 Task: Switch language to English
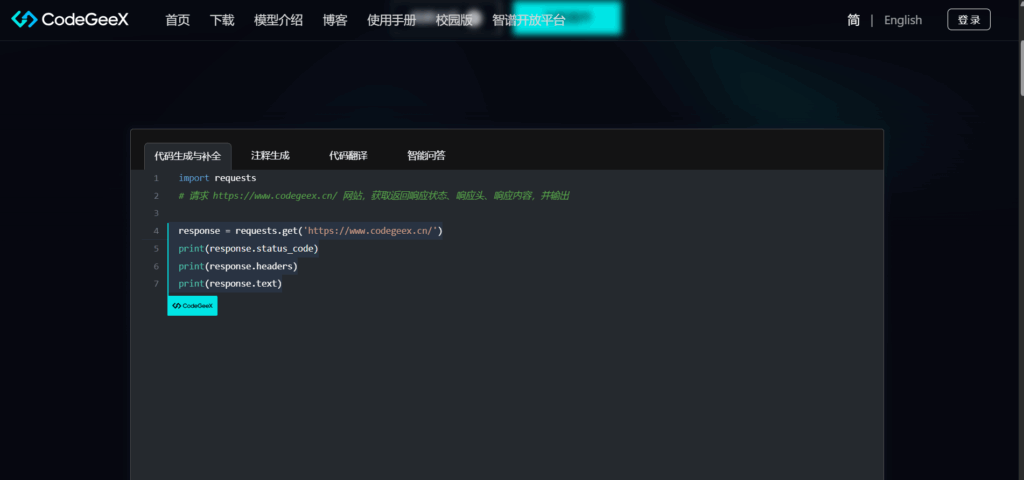pyautogui.click(x=903, y=20)
